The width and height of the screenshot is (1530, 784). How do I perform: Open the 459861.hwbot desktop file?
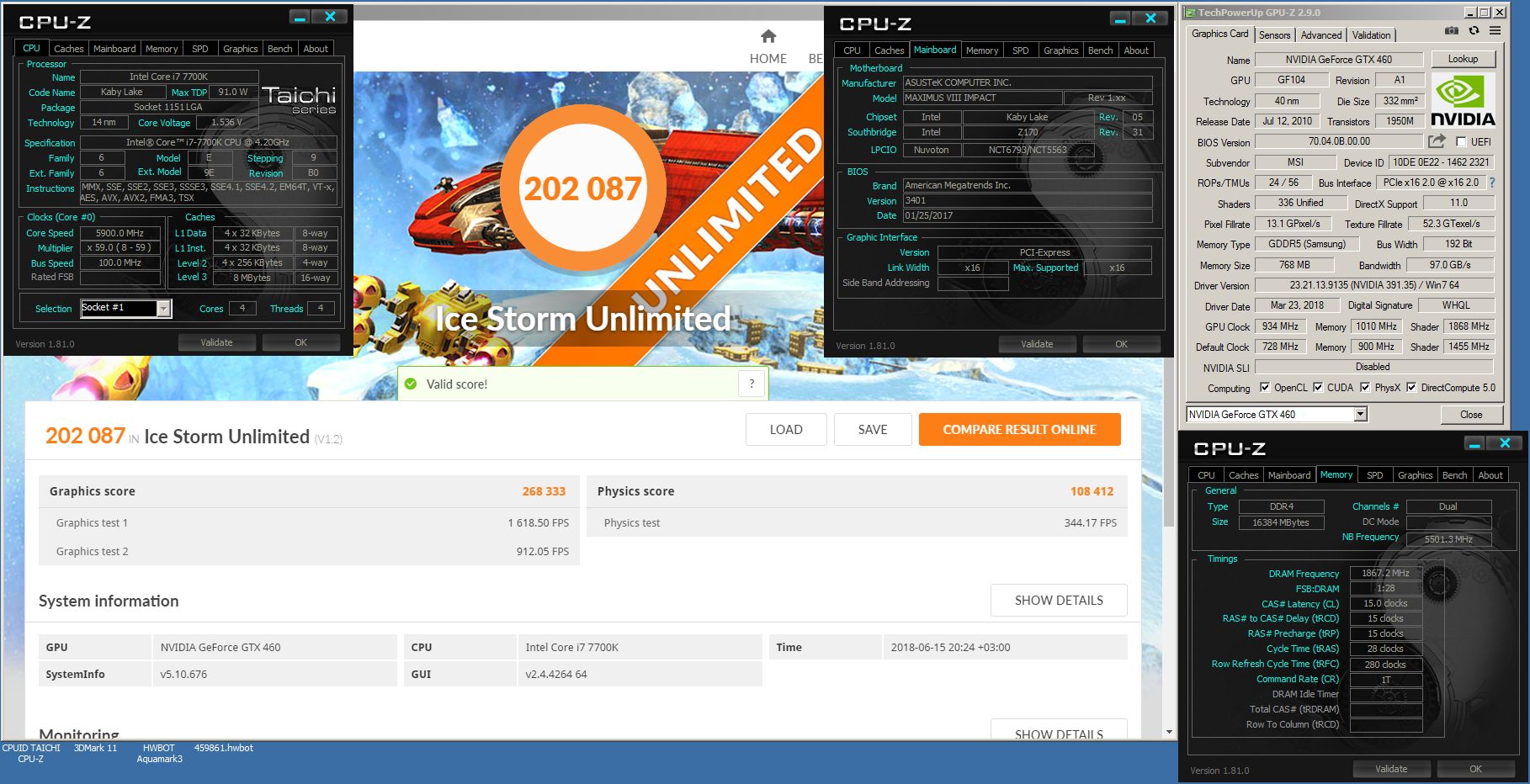pyautogui.click(x=223, y=748)
